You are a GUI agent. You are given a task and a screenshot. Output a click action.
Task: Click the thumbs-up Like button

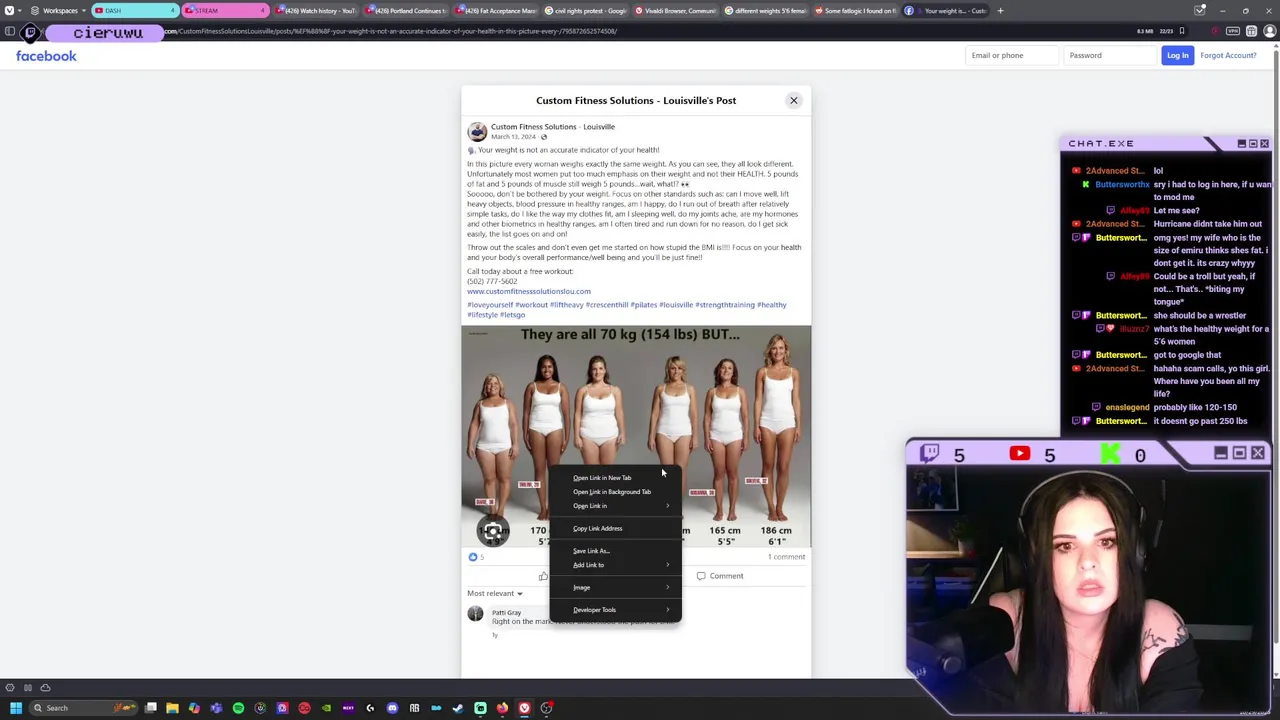pyautogui.click(x=543, y=576)
